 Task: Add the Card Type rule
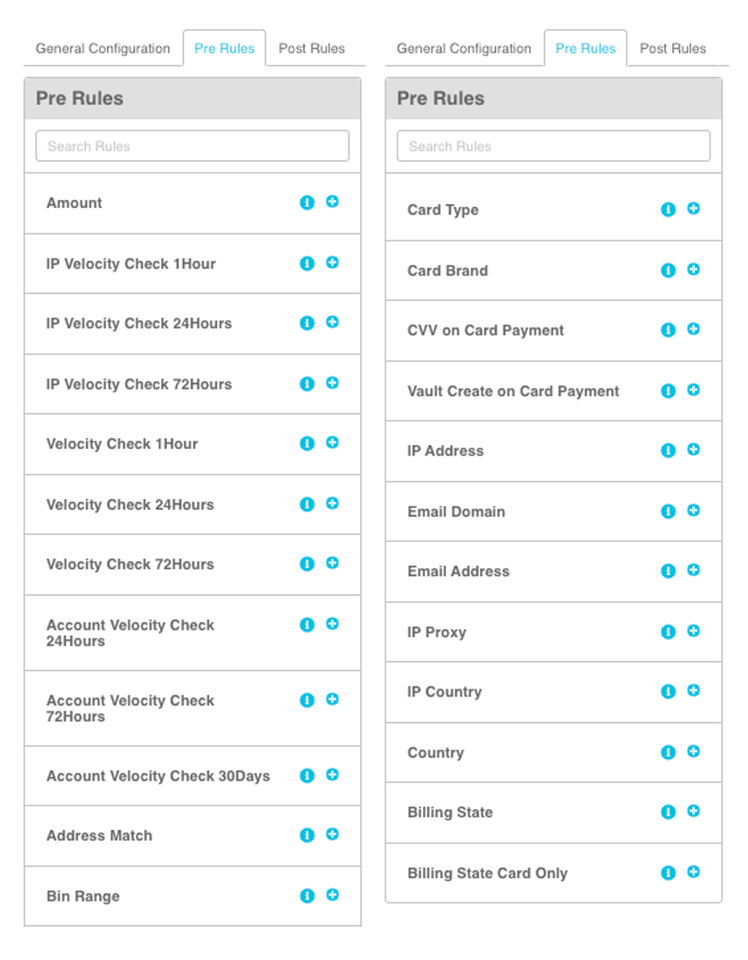[x=694, y=208]
